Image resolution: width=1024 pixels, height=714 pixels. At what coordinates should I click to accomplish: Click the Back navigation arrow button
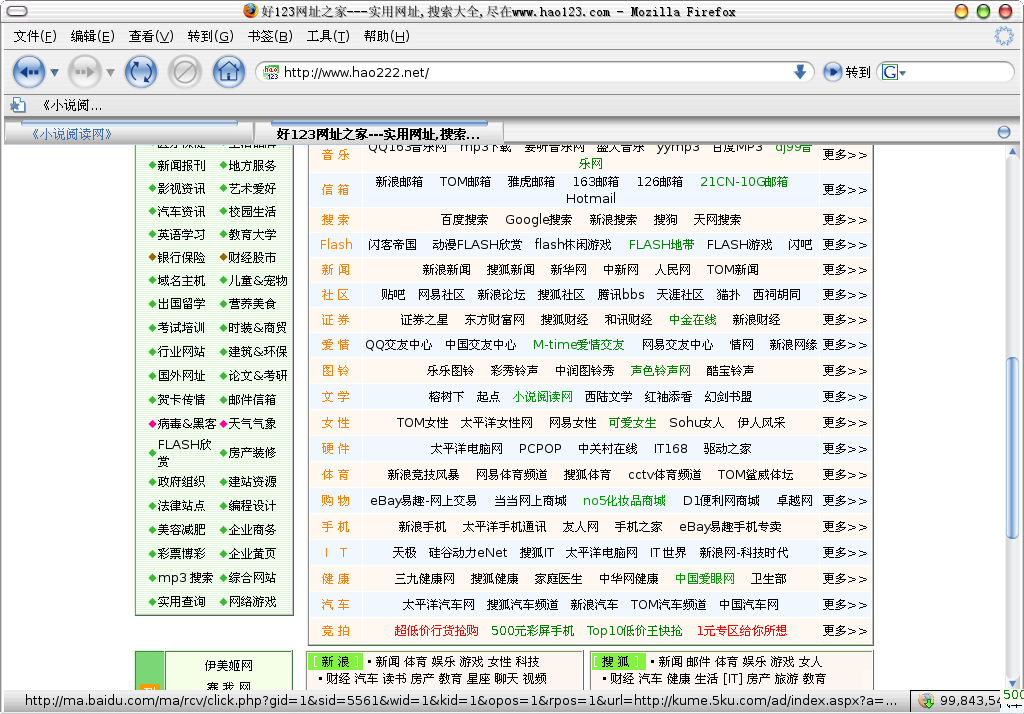click(29, 72)
